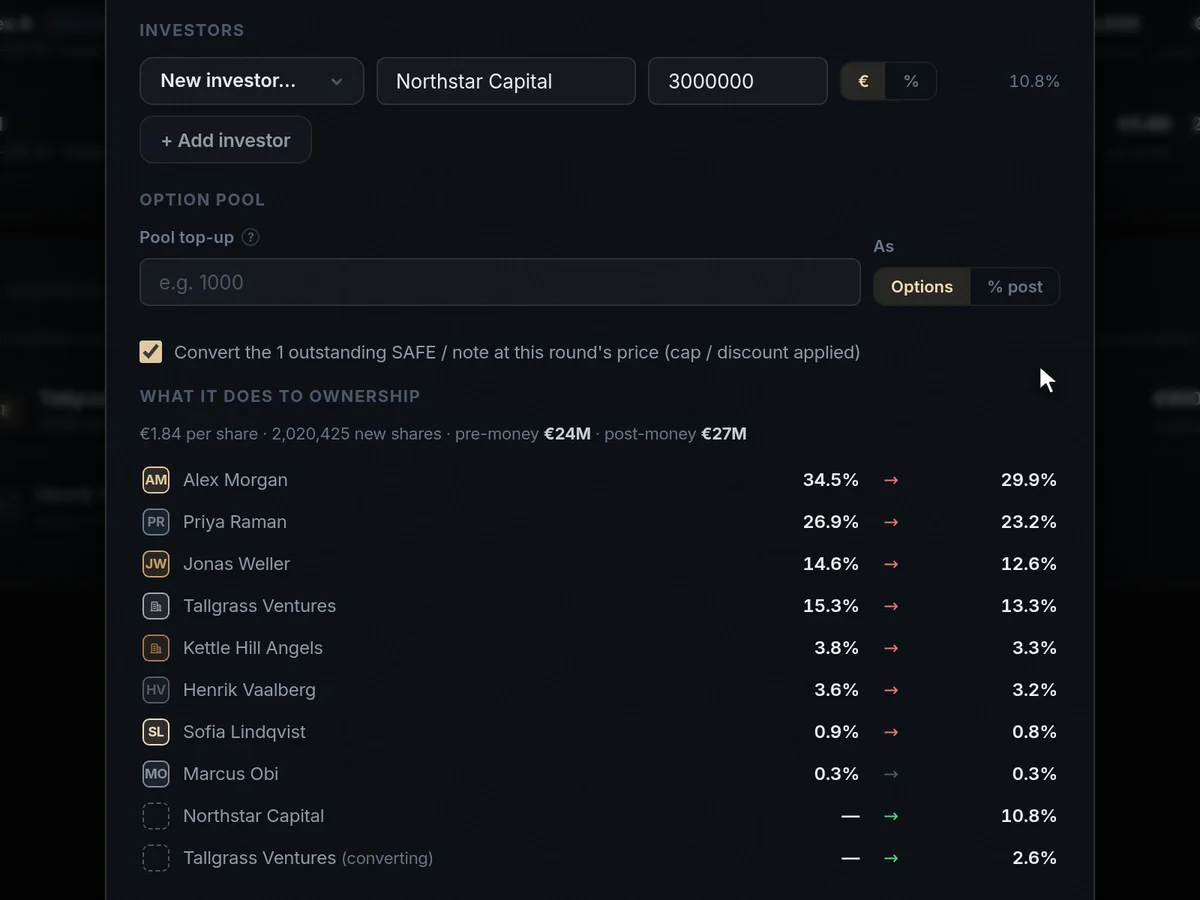Click the dashed placeholder icon beside Northstar Capital
Image resolution: width=1200 pixels, height=900 pixels.
coord(156,816)
